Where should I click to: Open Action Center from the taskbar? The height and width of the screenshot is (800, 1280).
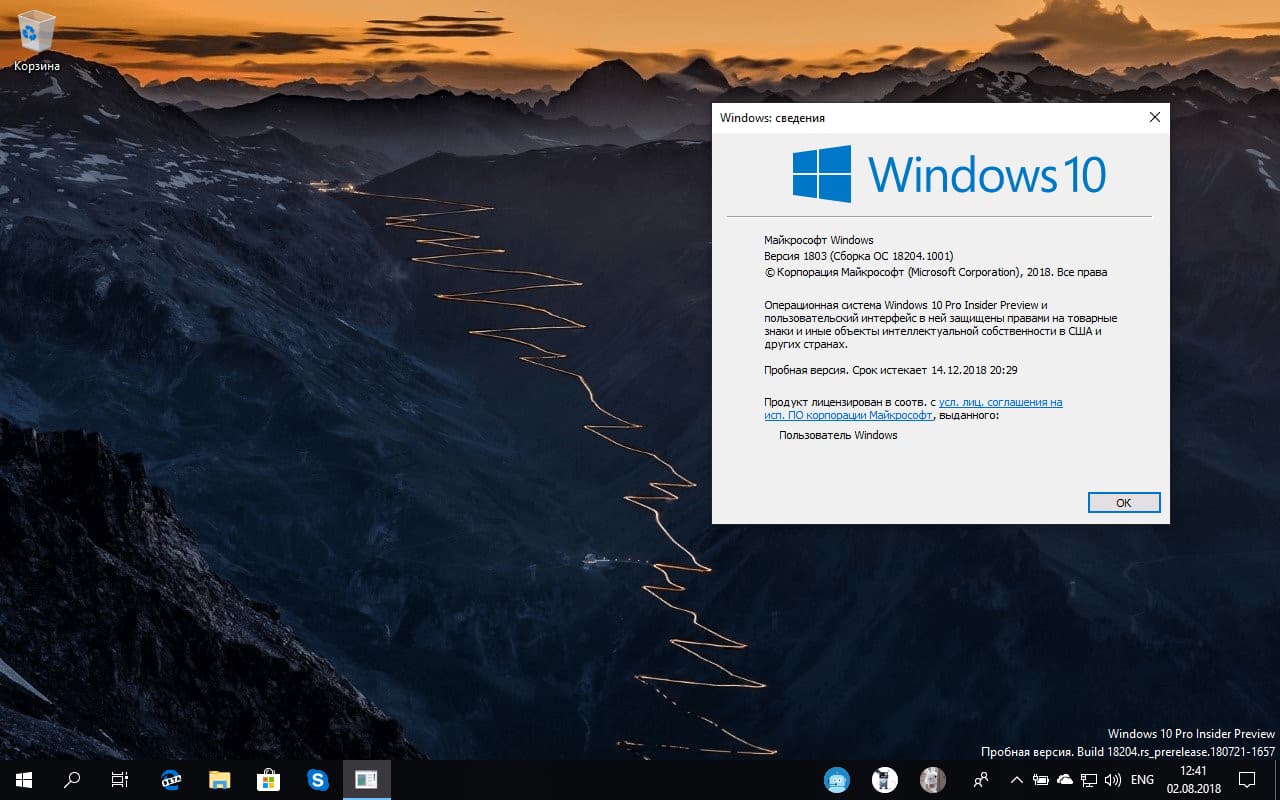[x=1248, y=780]
